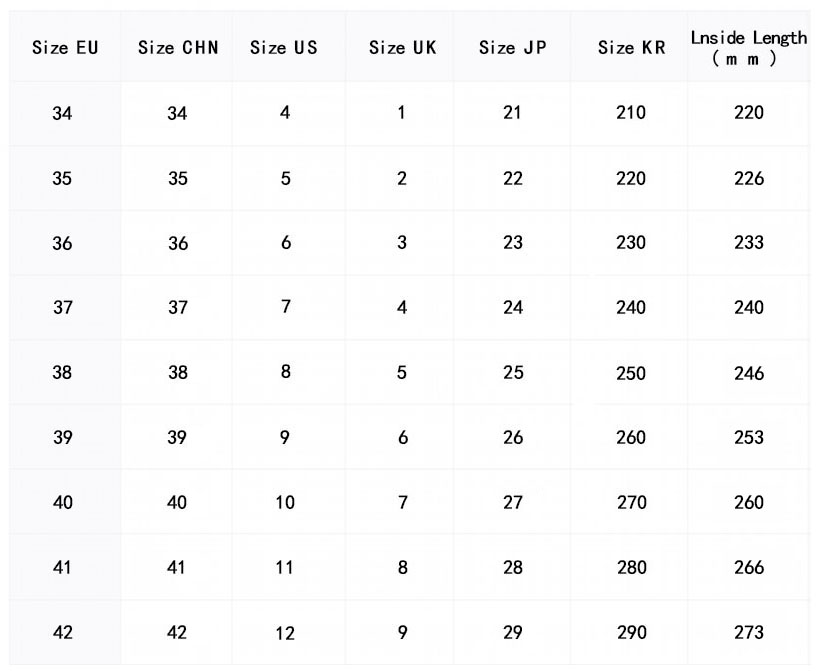Viewport: 820px width, 671px height.
Task: Select the 233 inside length cell
Action: 748,243
